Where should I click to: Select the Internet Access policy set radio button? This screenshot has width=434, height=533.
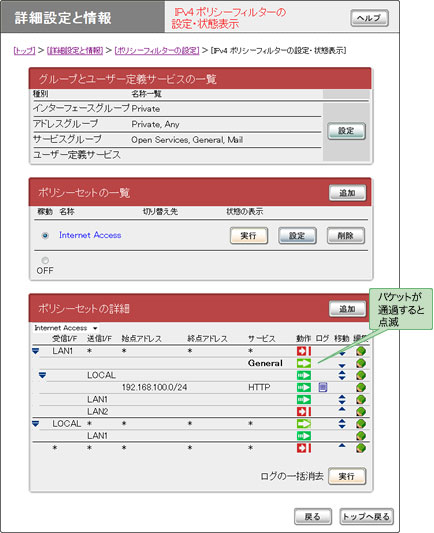pos(45,235)
